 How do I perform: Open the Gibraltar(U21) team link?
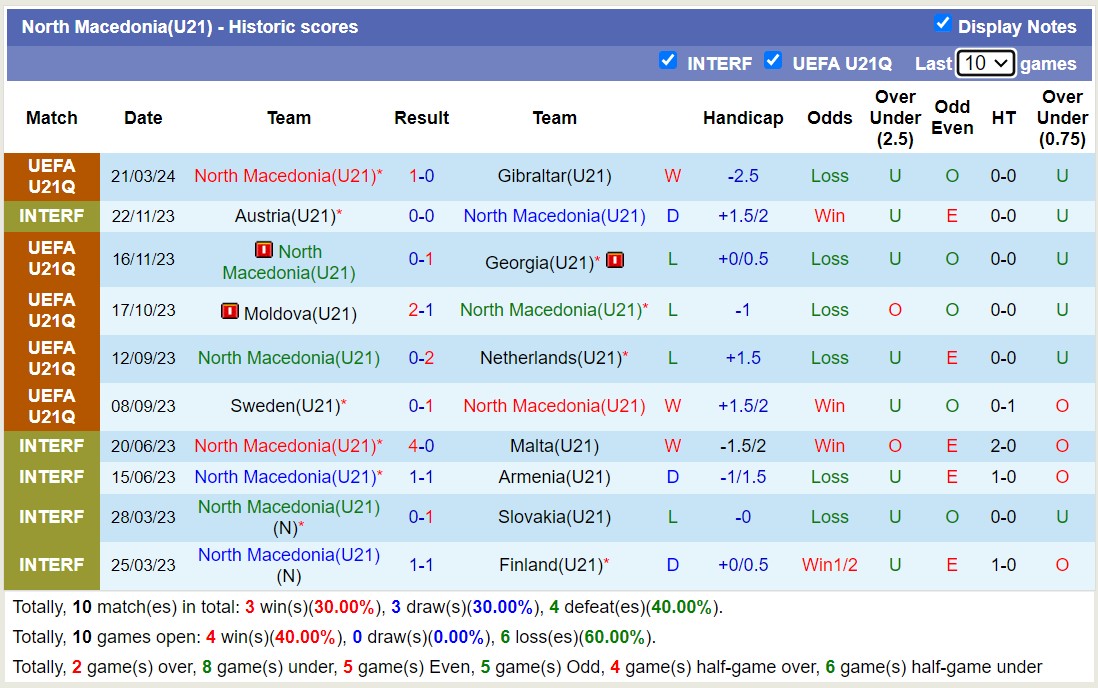[x=554, y=176]
